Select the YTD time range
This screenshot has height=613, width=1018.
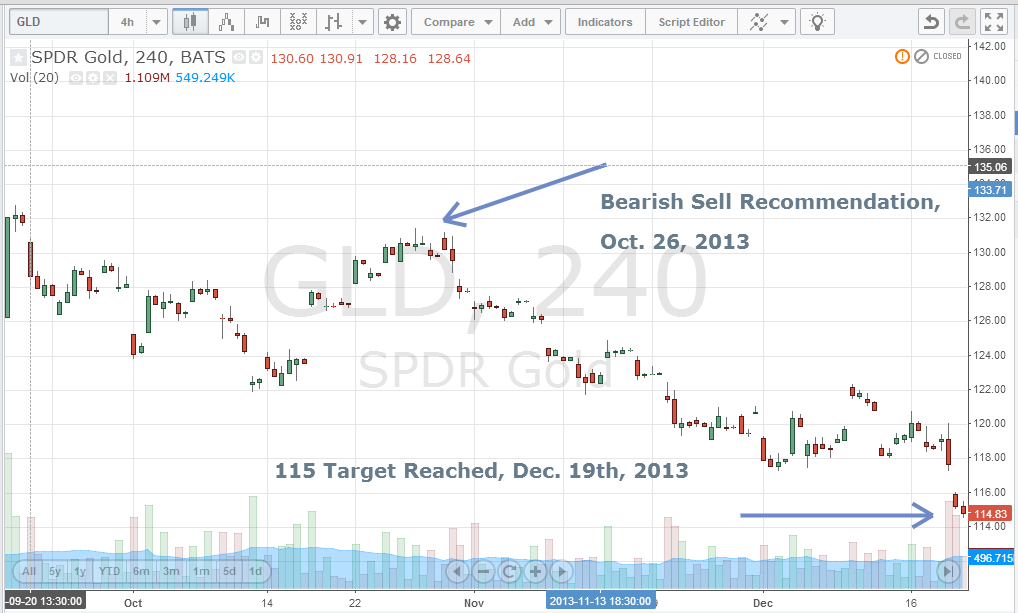[109, 571]
